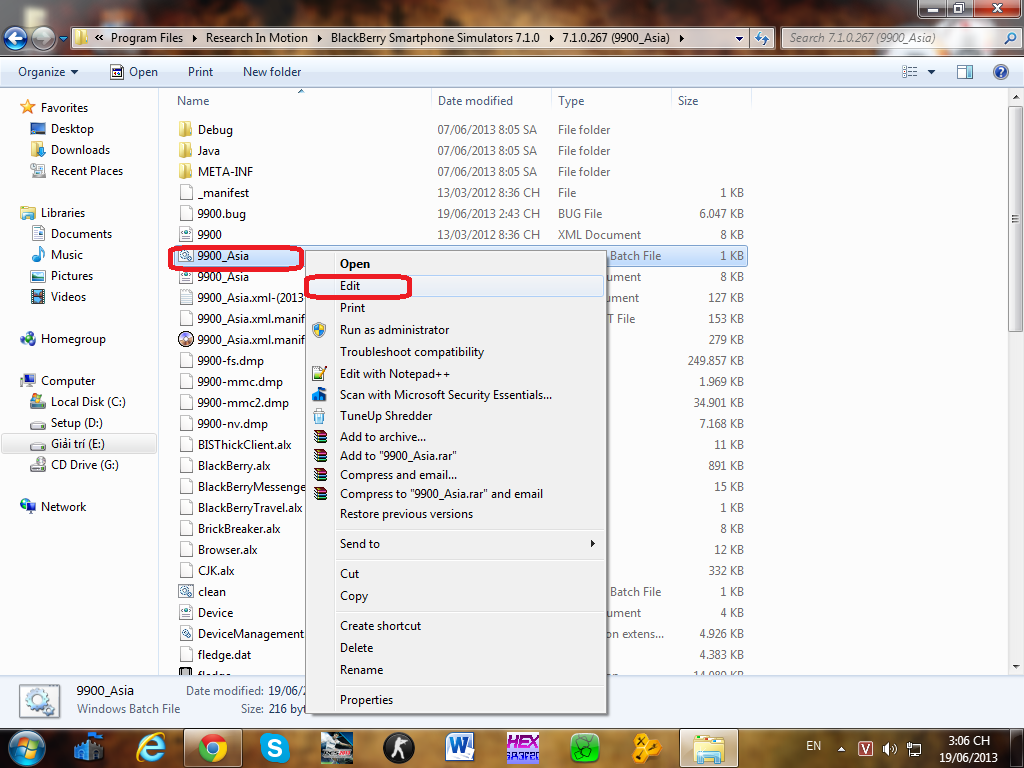The width and height of the screenshot is (1024, 768).
Task: Select the BrickBreaker.alx file
Action: click(239, 528)
